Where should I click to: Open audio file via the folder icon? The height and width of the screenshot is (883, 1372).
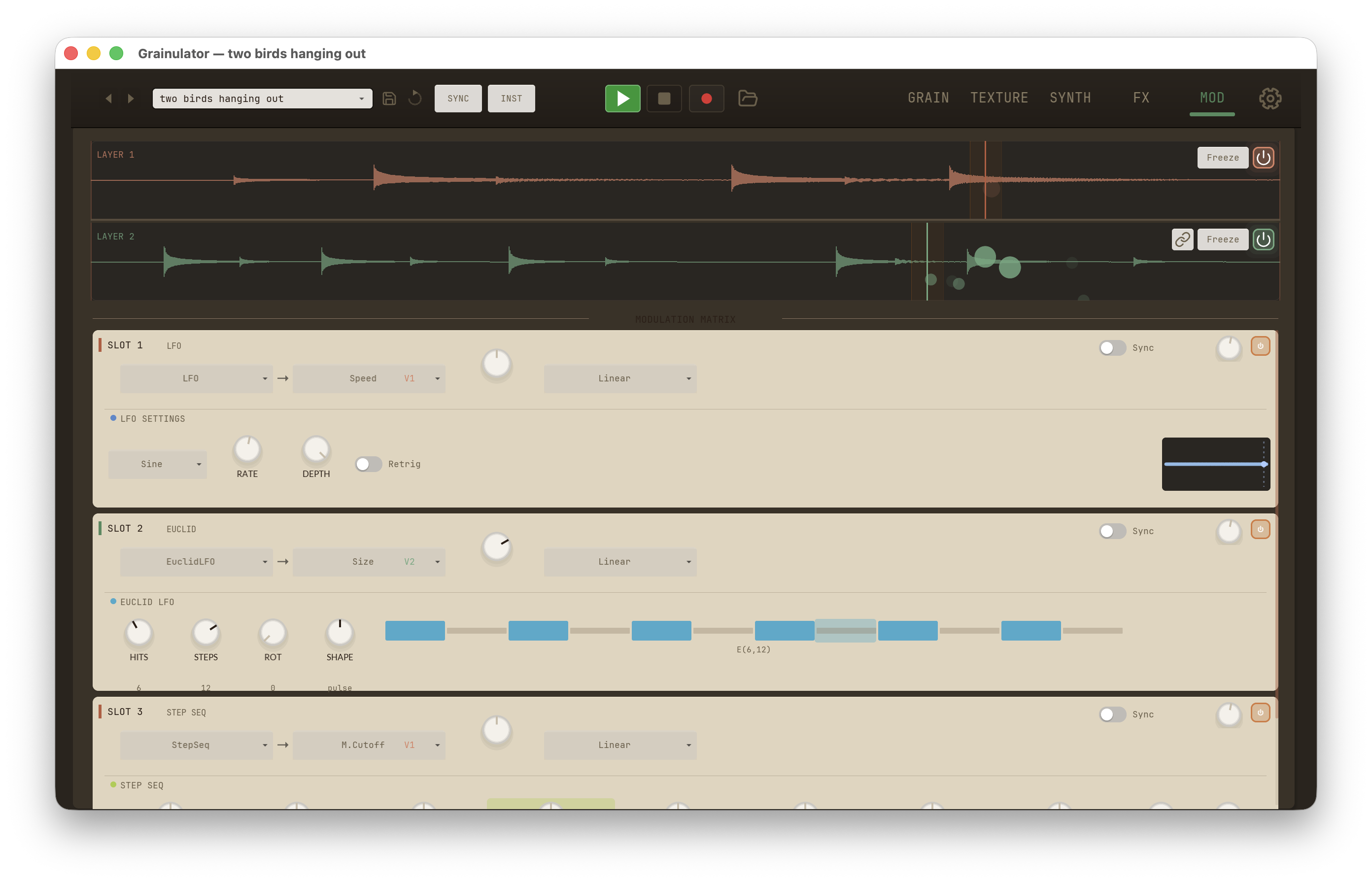pyautogui.click(x=748, y=99)
